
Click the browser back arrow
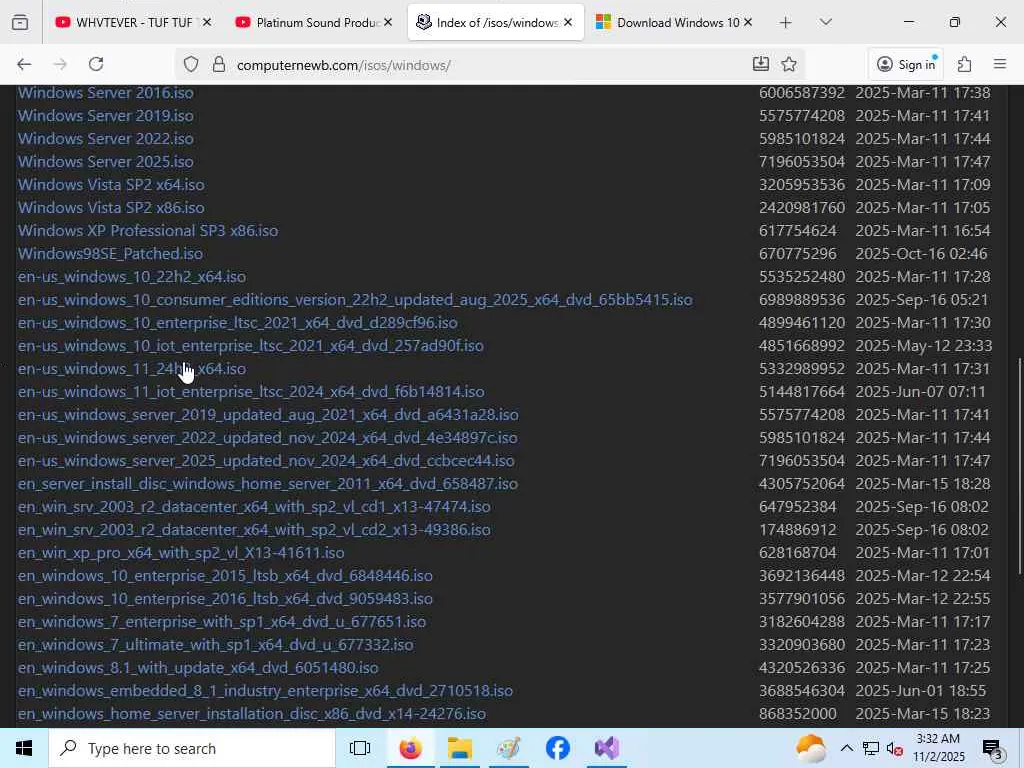pyautogui.click(x=24, y=64)
